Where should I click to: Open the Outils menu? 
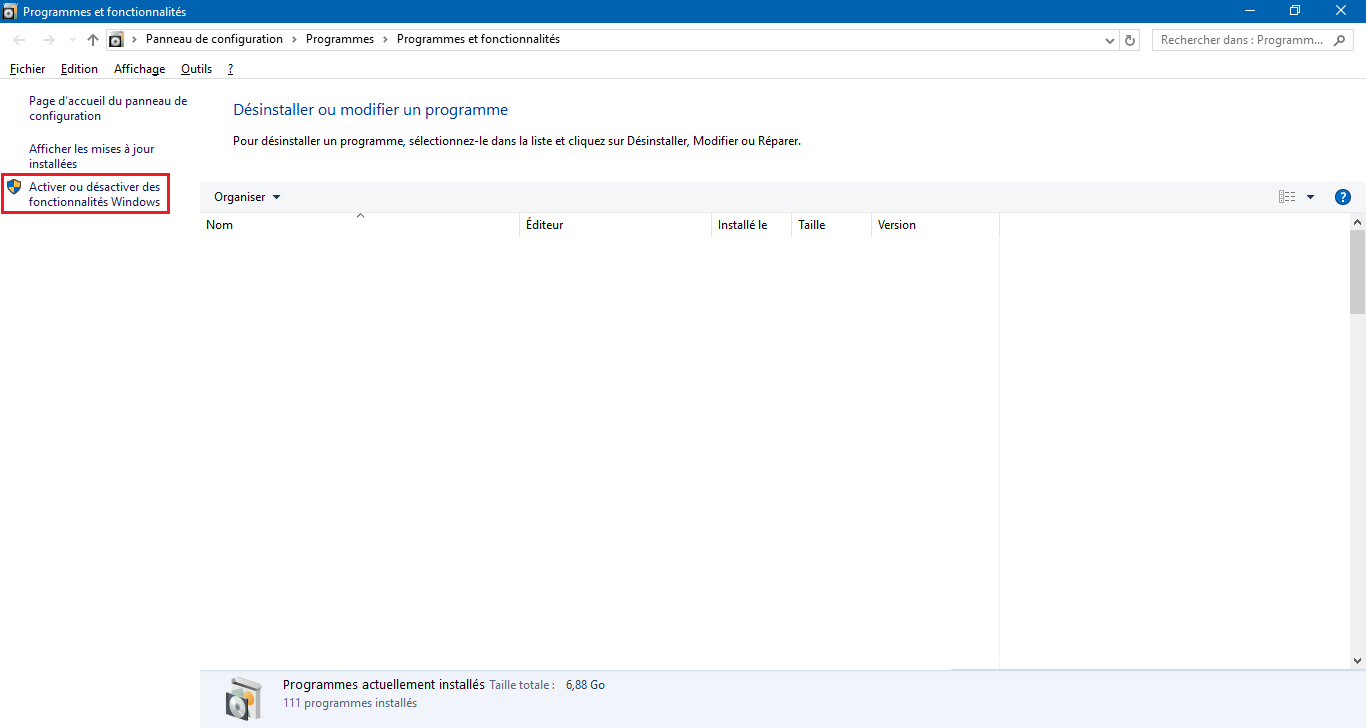(196, 69)
